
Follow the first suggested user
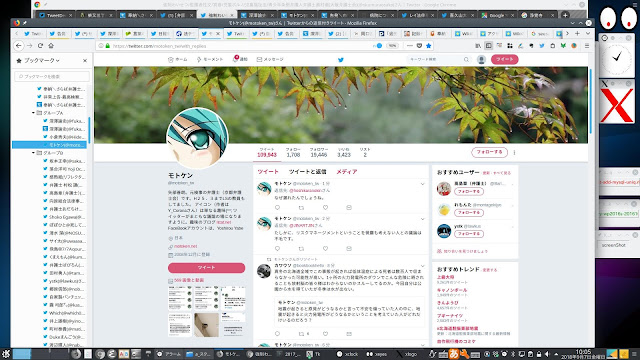click(x=469, y=191)
